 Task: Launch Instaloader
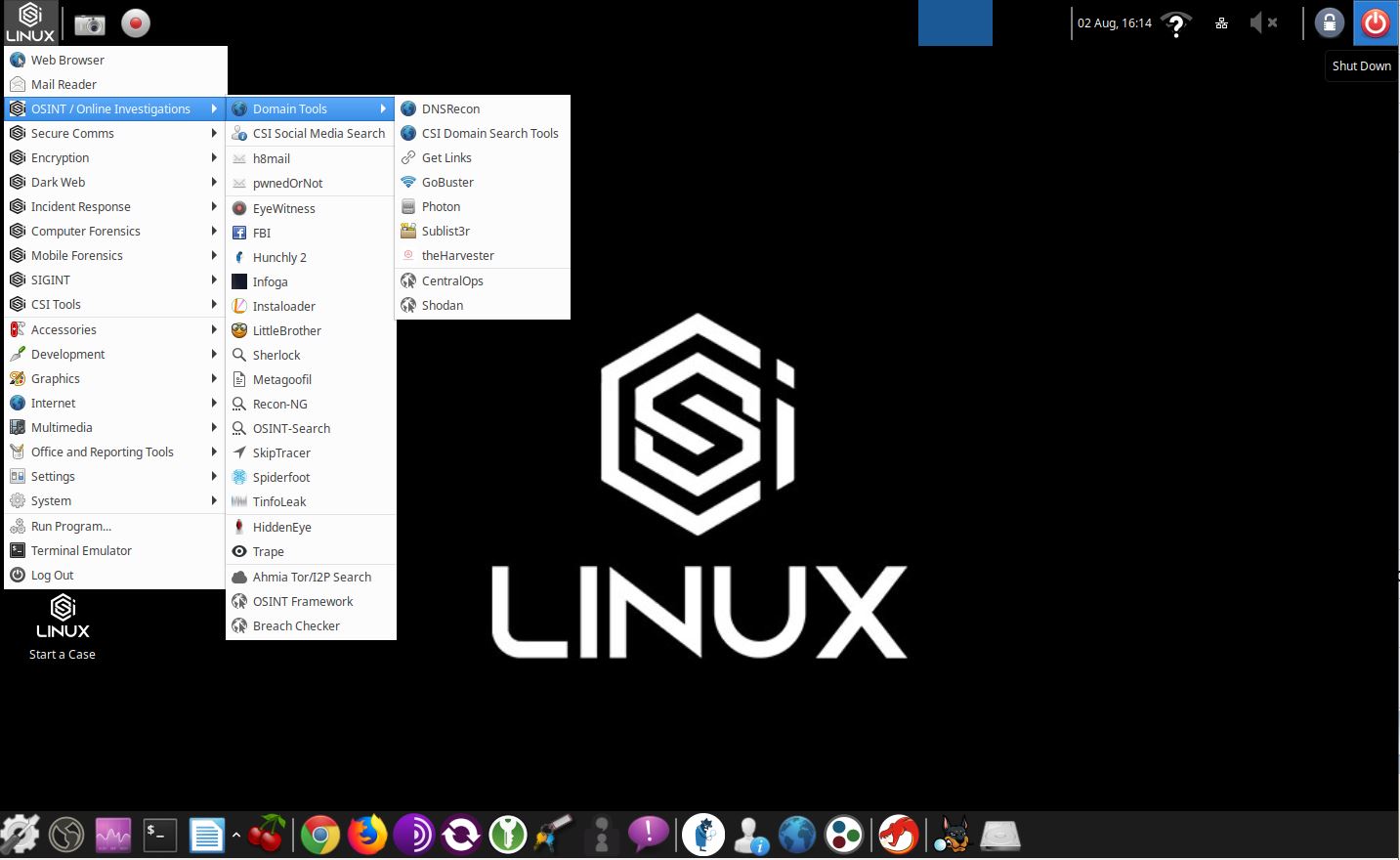click(311, 306)
